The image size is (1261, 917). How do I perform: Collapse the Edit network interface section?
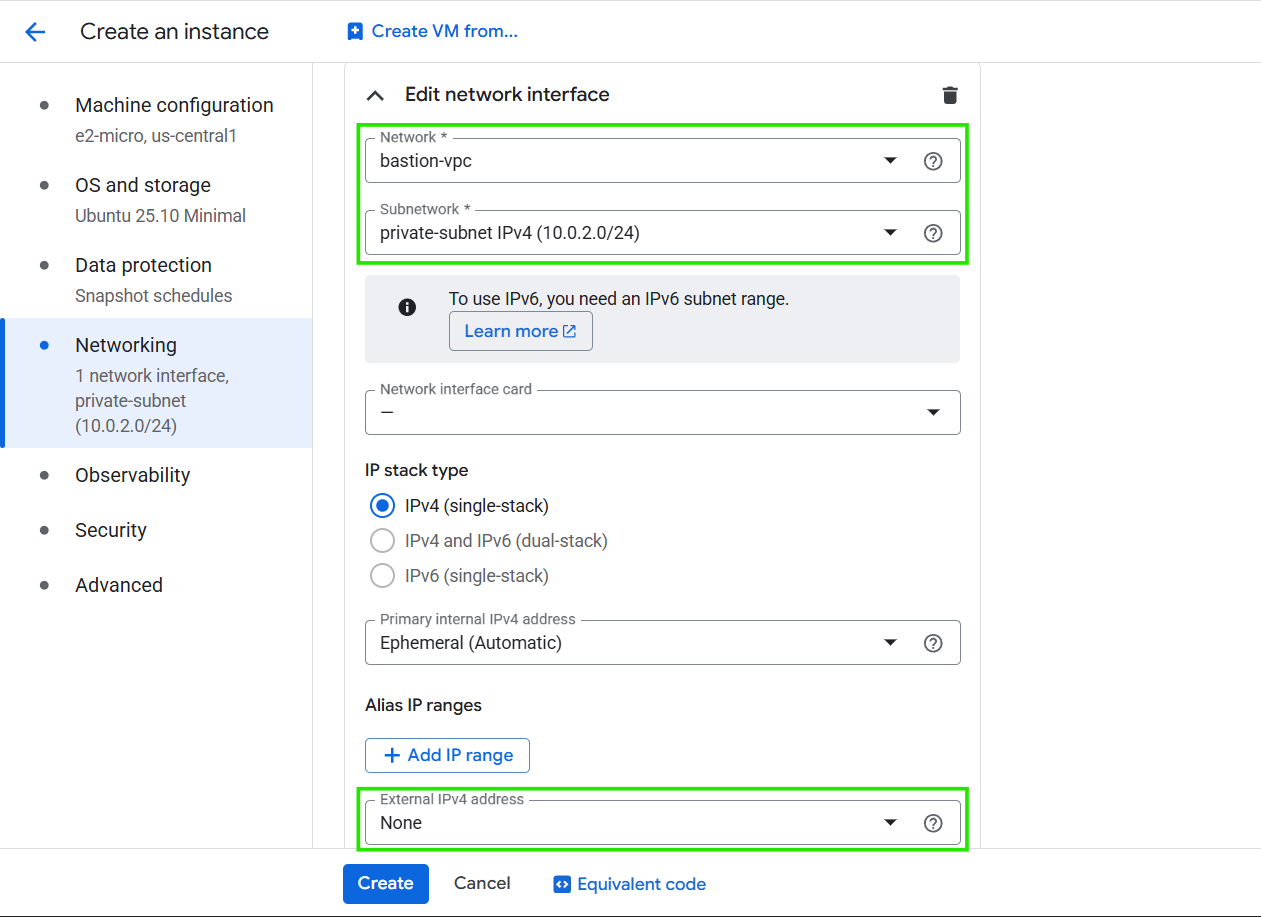tap(375, 95)
